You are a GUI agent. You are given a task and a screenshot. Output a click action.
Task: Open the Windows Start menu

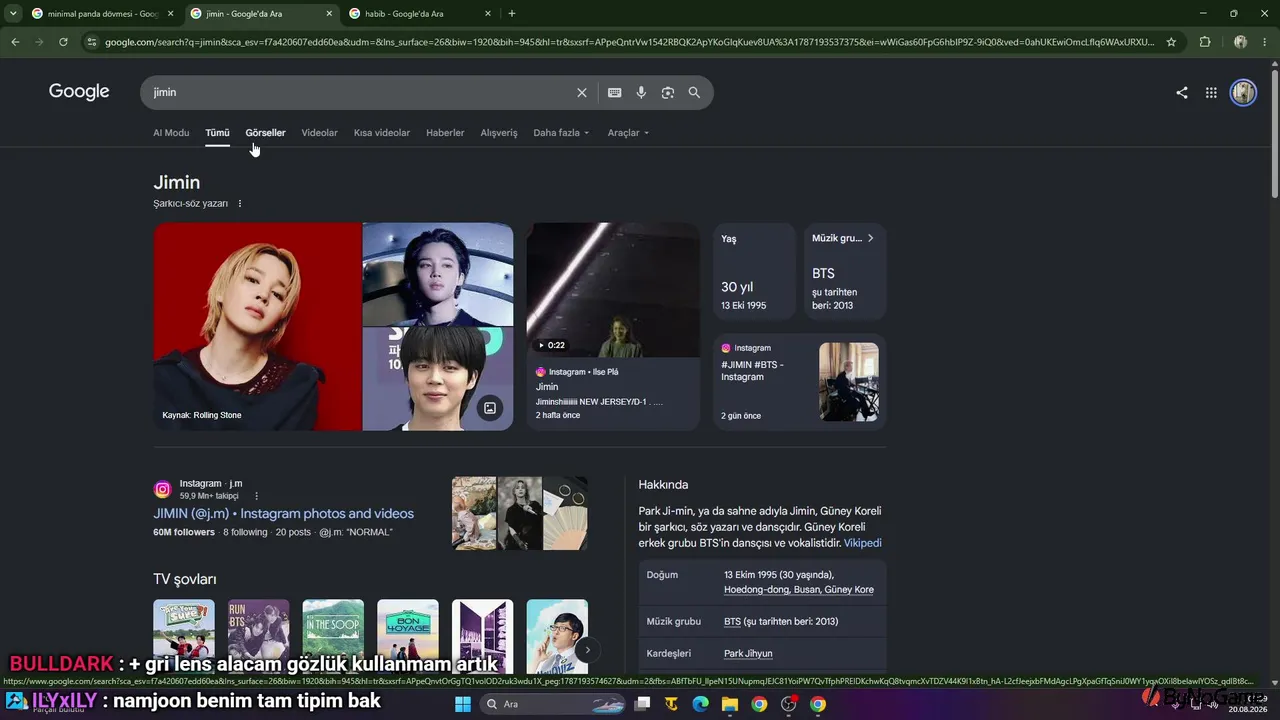point(463,704)
